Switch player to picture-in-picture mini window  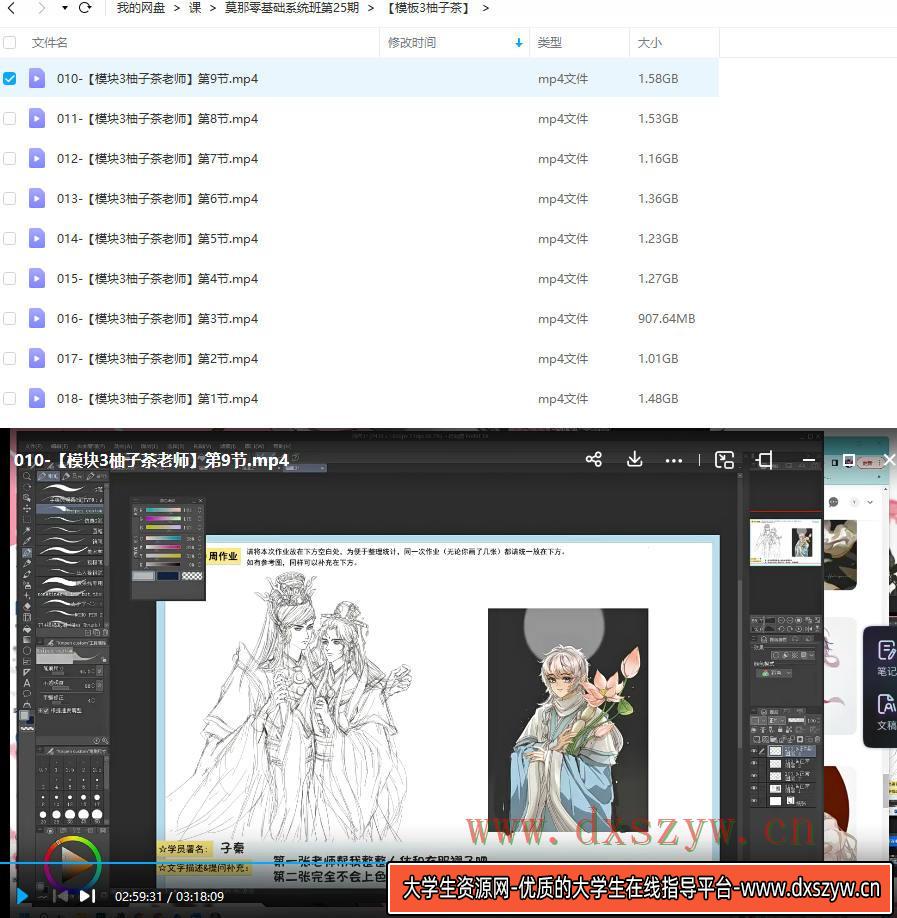(x=724, y=460)
